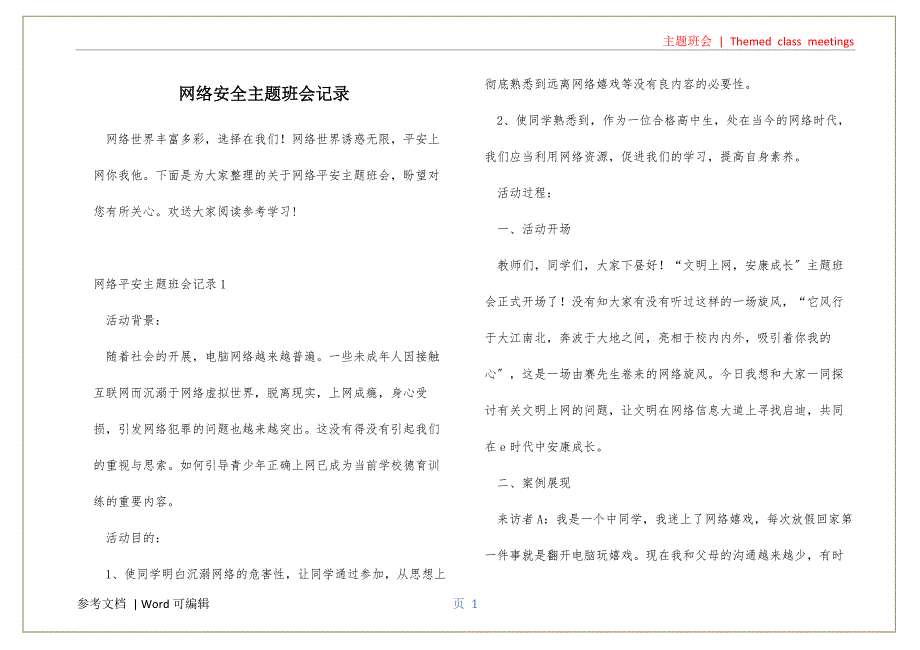Click the "活动背景:" heading

[131, 320]
